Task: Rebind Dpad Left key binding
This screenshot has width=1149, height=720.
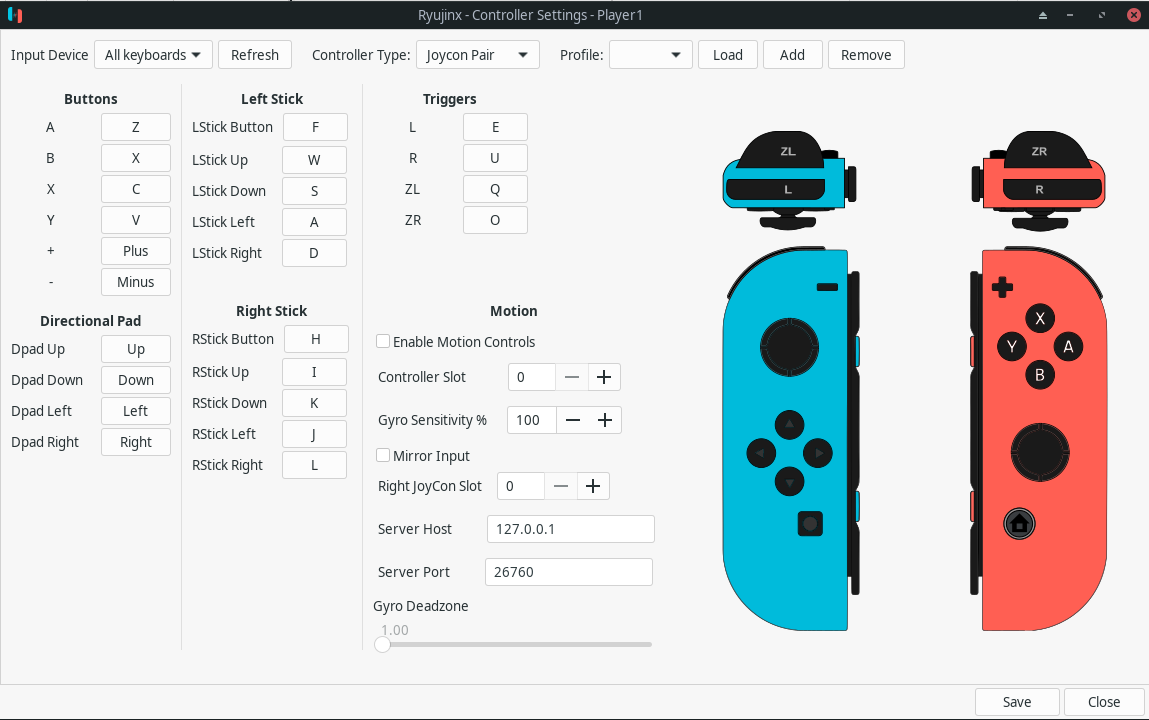Action: click(136, 411)
